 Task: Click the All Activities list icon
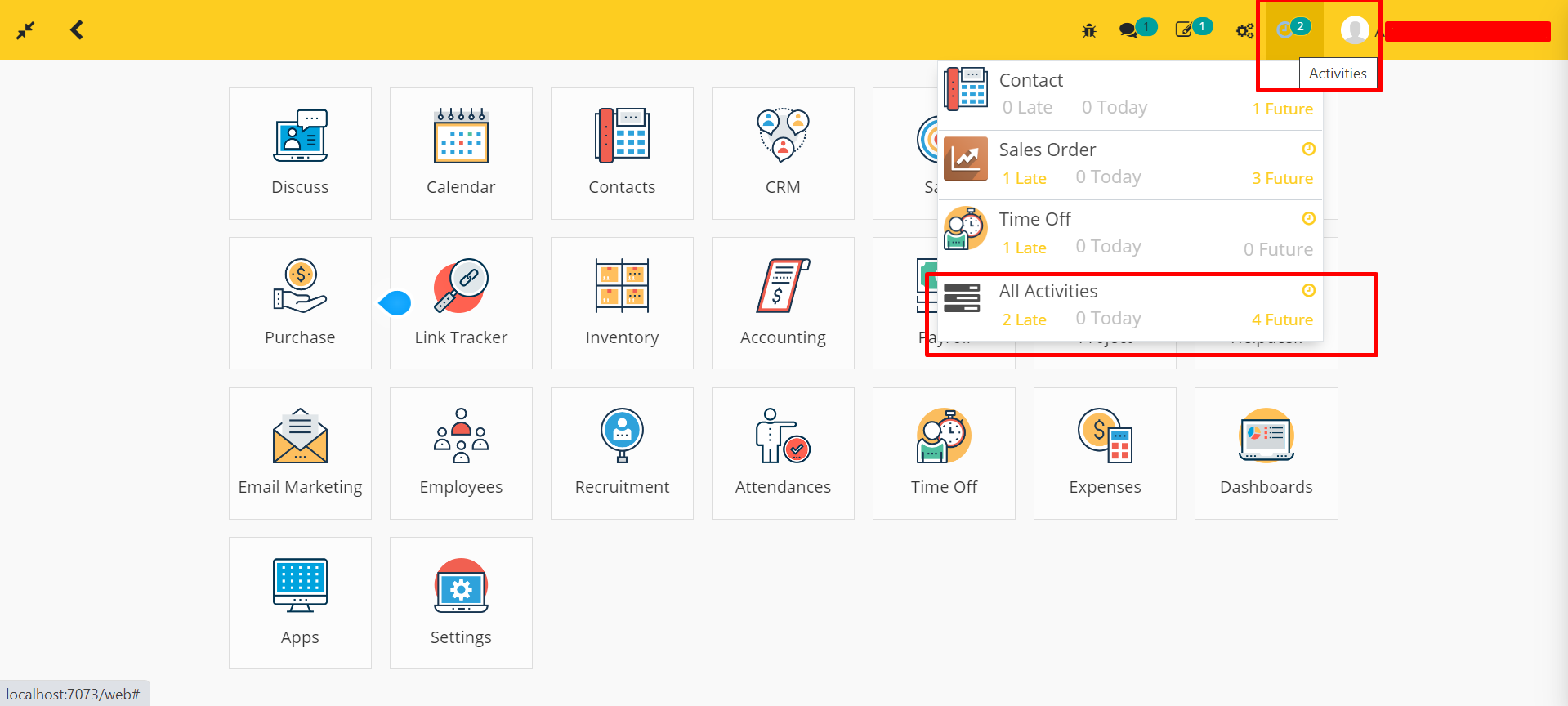coord(962,298)
